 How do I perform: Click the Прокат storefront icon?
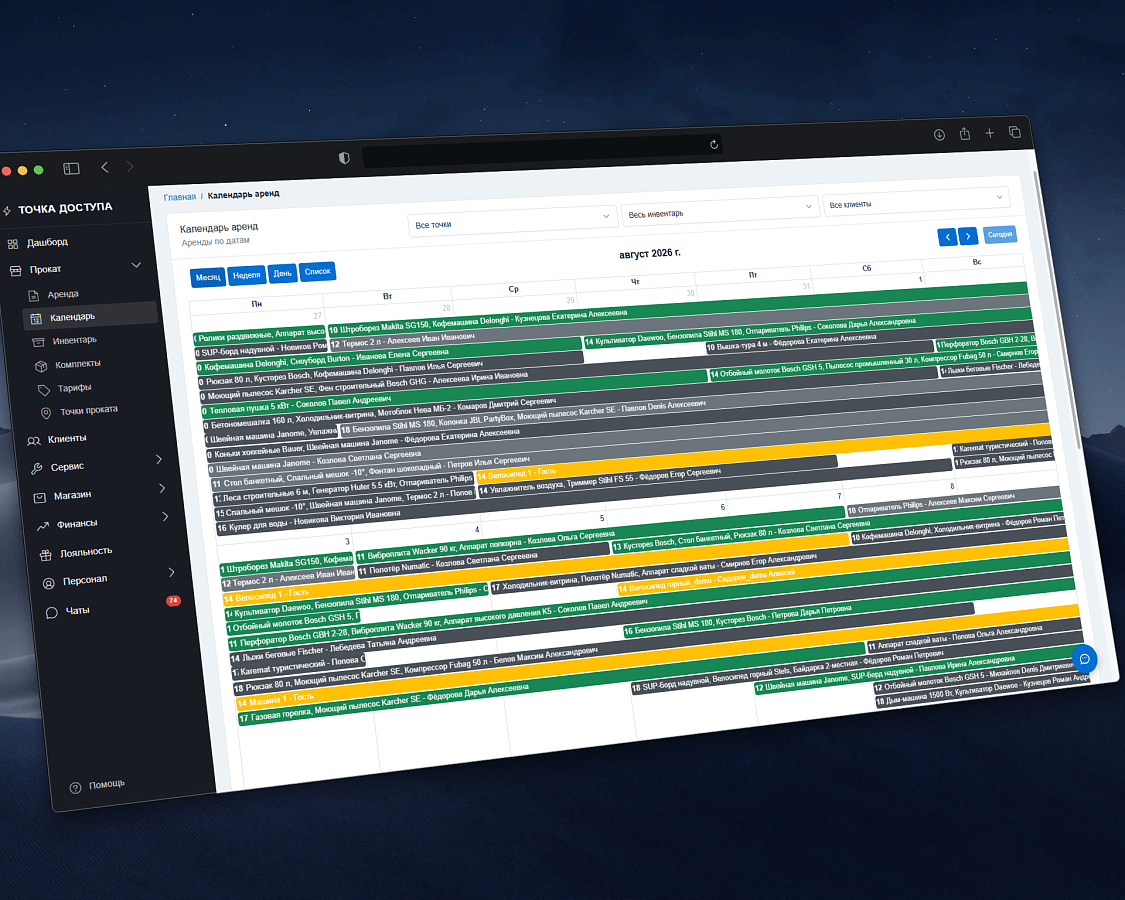pos(16,271)
